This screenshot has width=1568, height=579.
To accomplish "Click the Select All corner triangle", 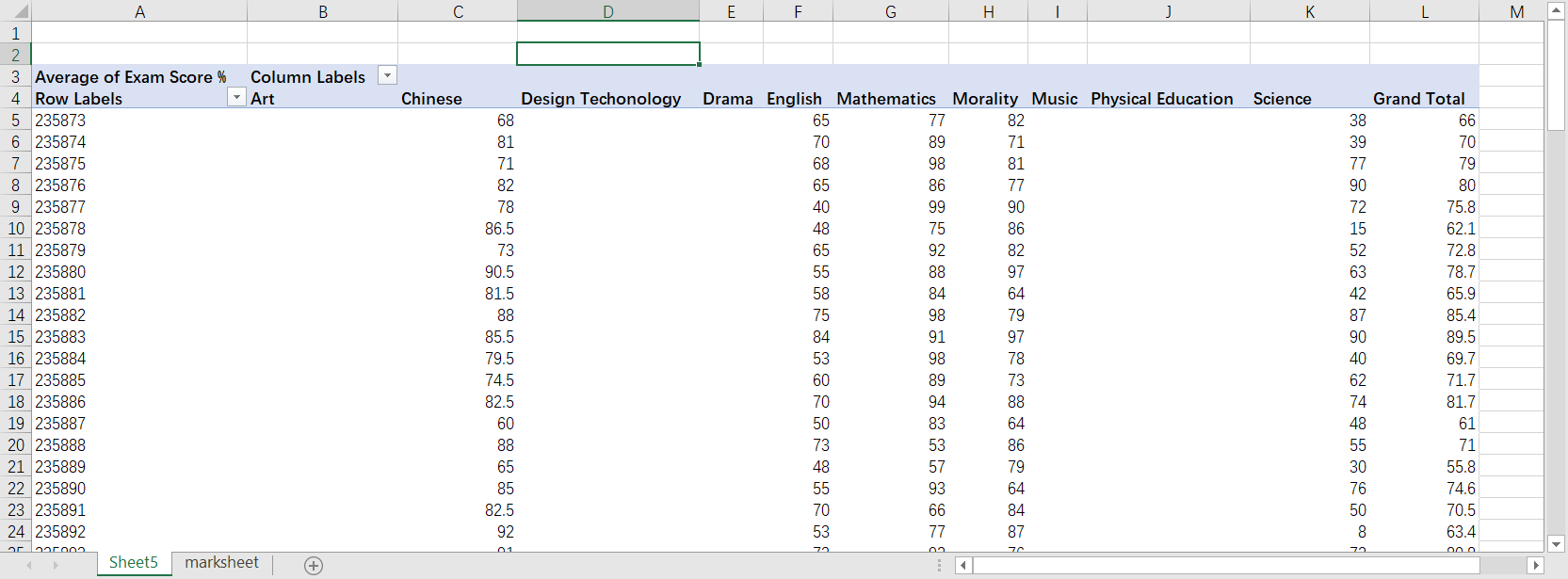I will click(x=17, y=11).
